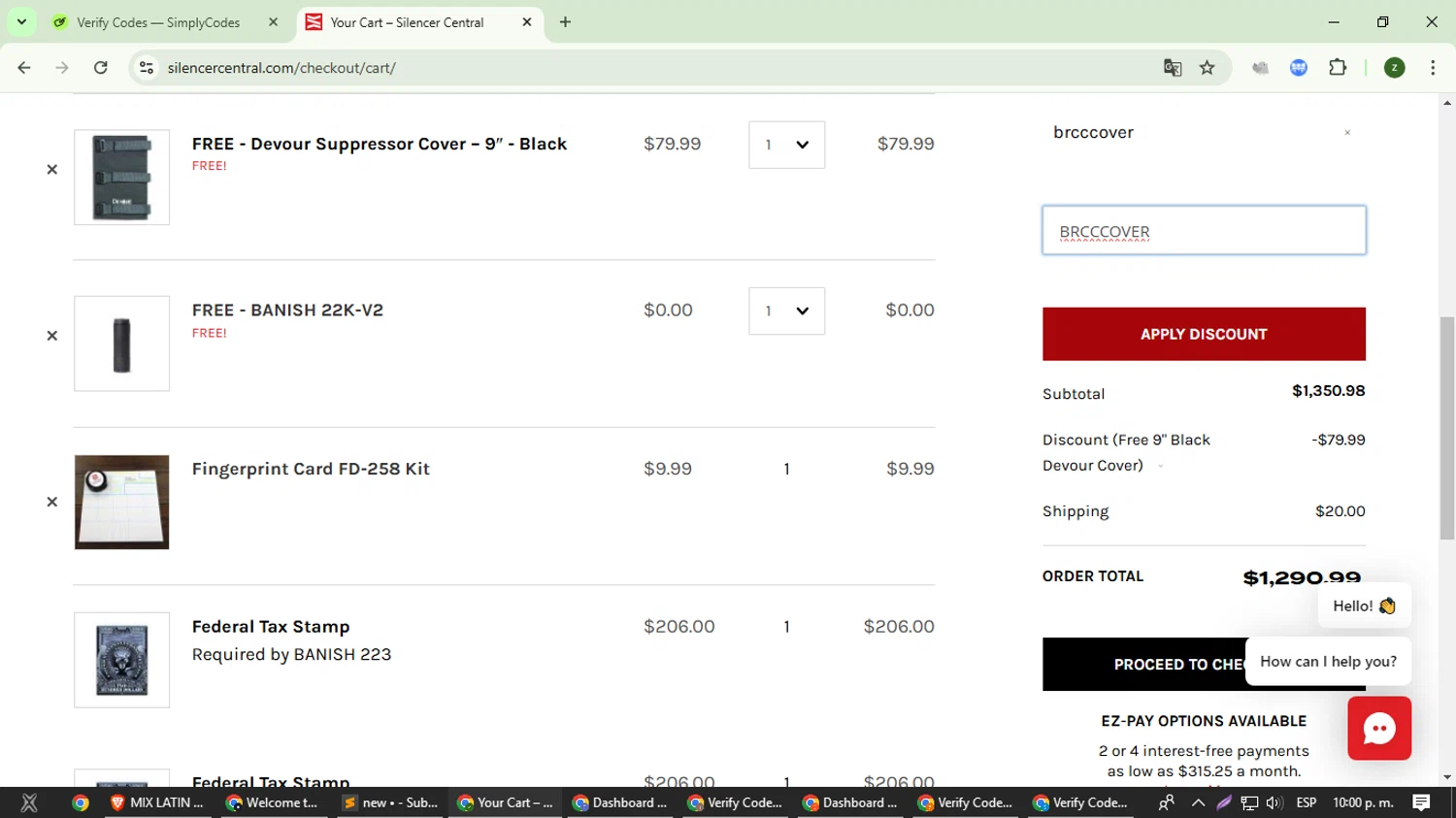
Task: Open a new browser tab
Action: click(x=565, y=22)
